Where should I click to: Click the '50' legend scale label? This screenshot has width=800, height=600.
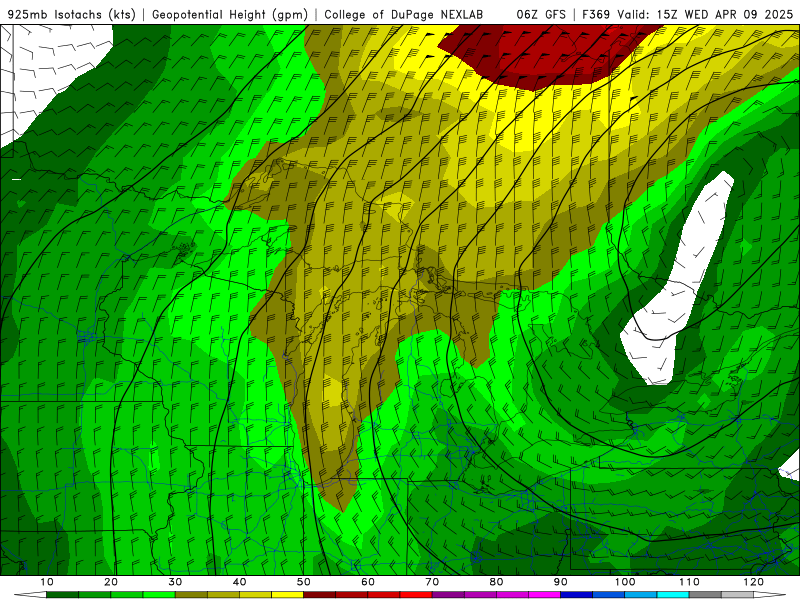tap(304, 582)
